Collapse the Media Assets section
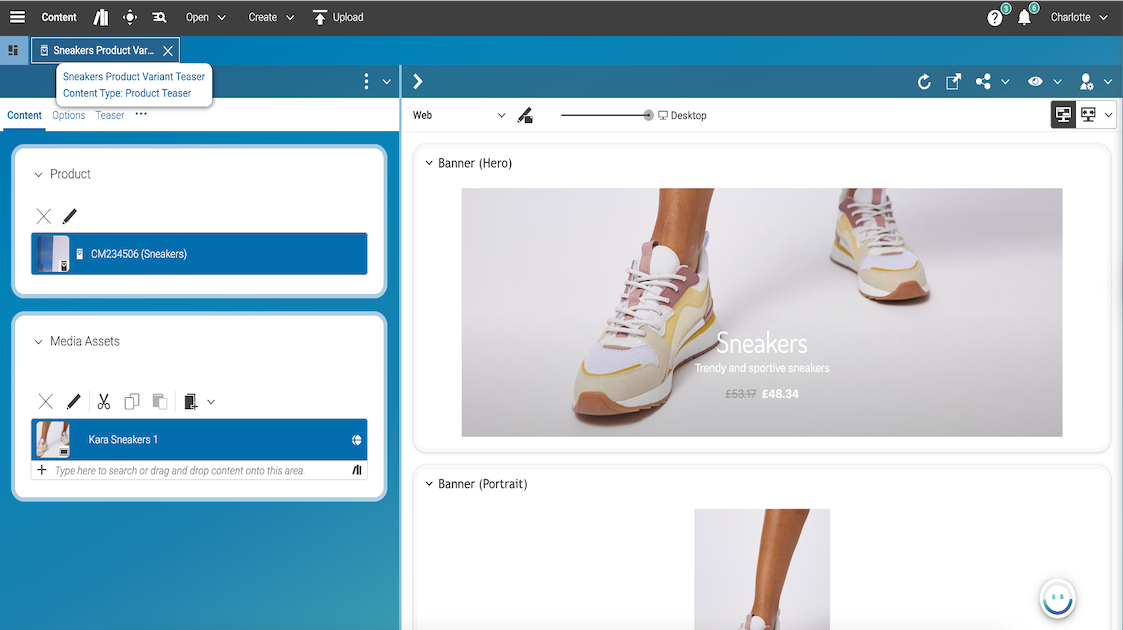This screenshot has width=1123, height=630. (39, 342)
